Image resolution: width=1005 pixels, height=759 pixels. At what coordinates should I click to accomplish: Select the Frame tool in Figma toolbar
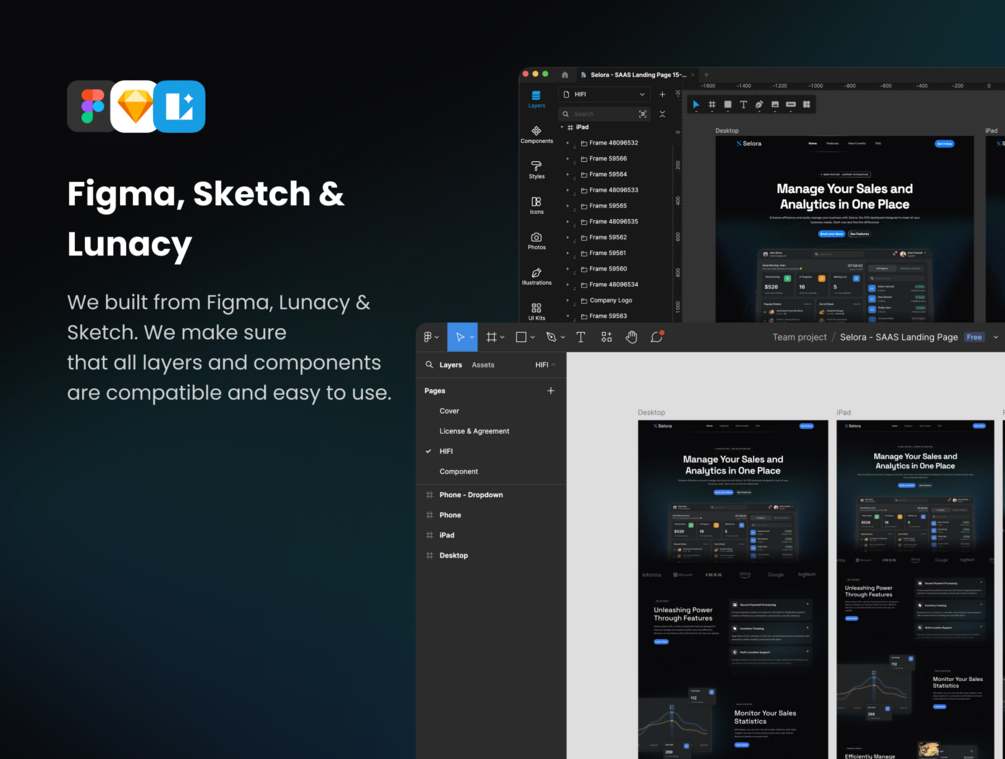coord(492,337)
